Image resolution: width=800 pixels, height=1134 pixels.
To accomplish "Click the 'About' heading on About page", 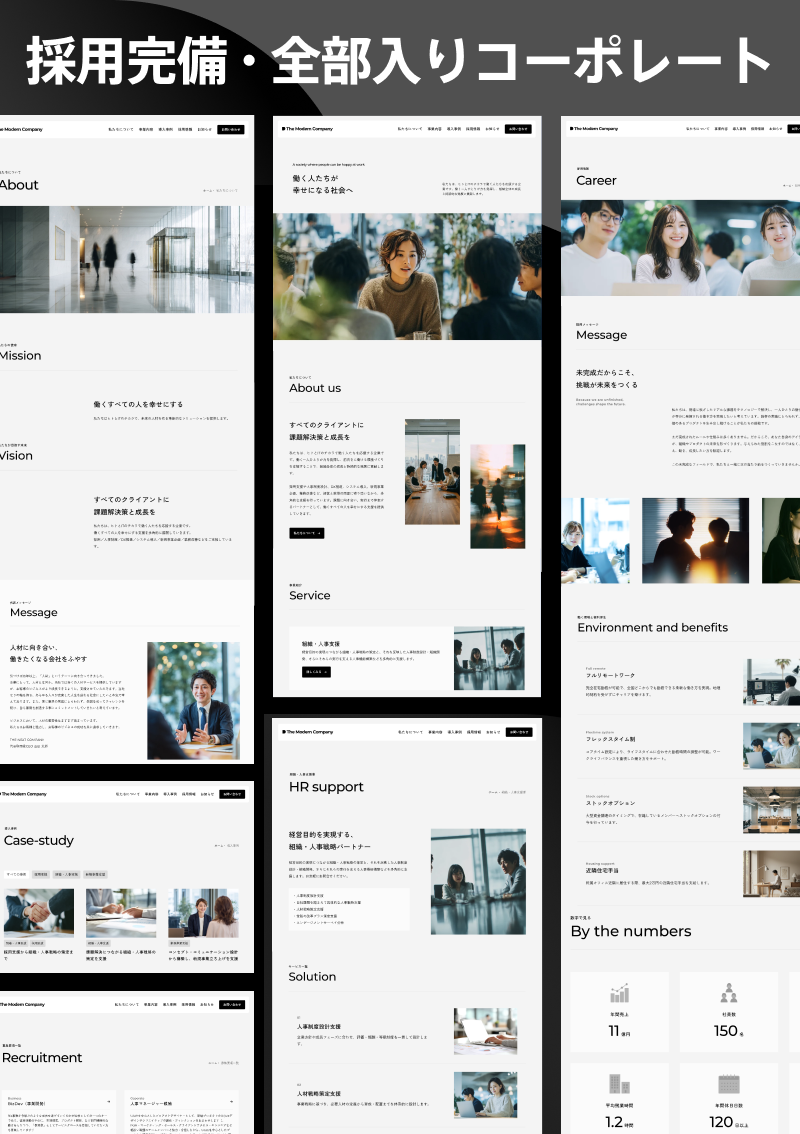I will pos(20,184).
